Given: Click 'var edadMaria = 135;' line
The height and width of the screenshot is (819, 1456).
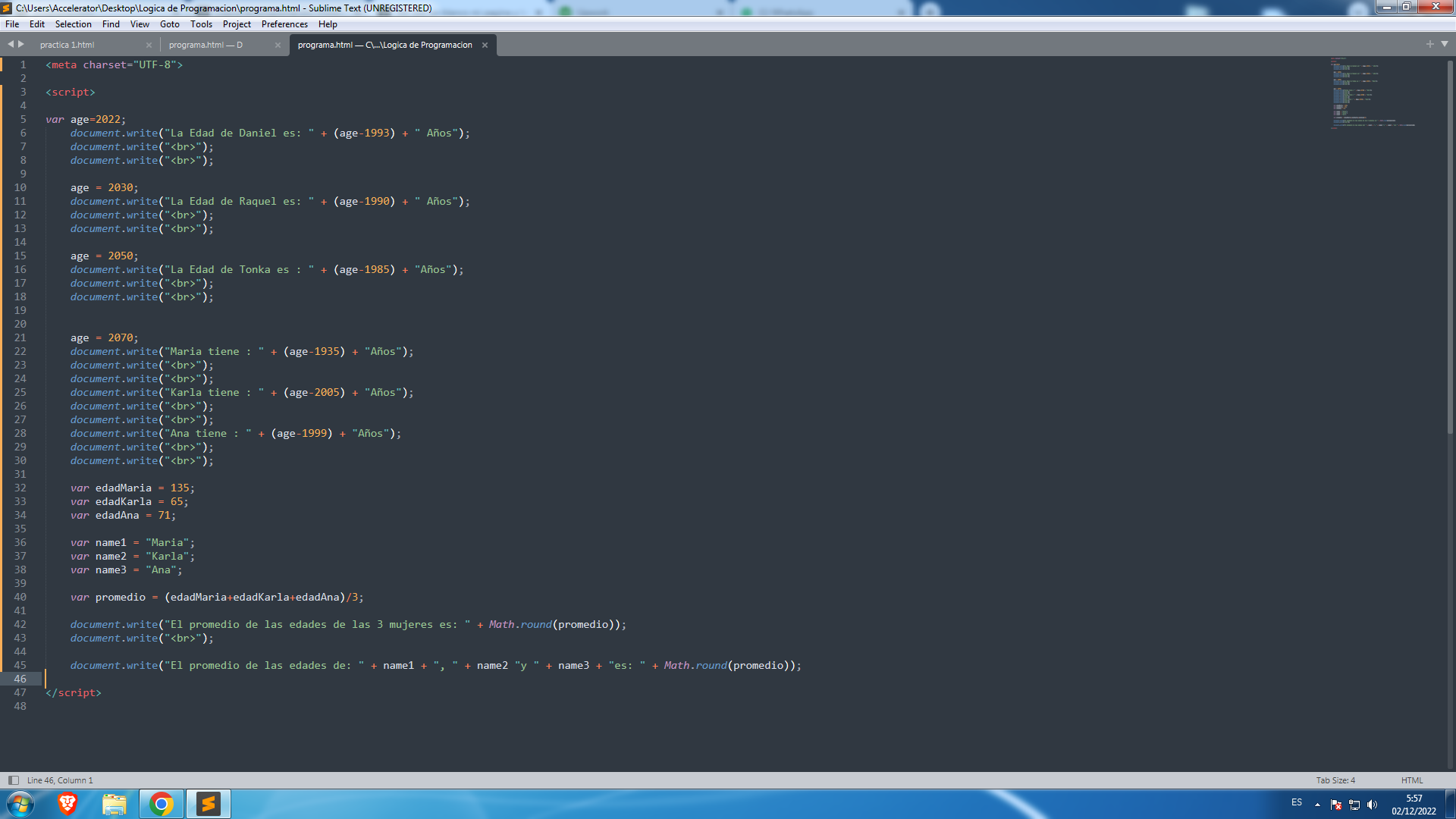Looking at the screenshot, I should coord(133,488).
